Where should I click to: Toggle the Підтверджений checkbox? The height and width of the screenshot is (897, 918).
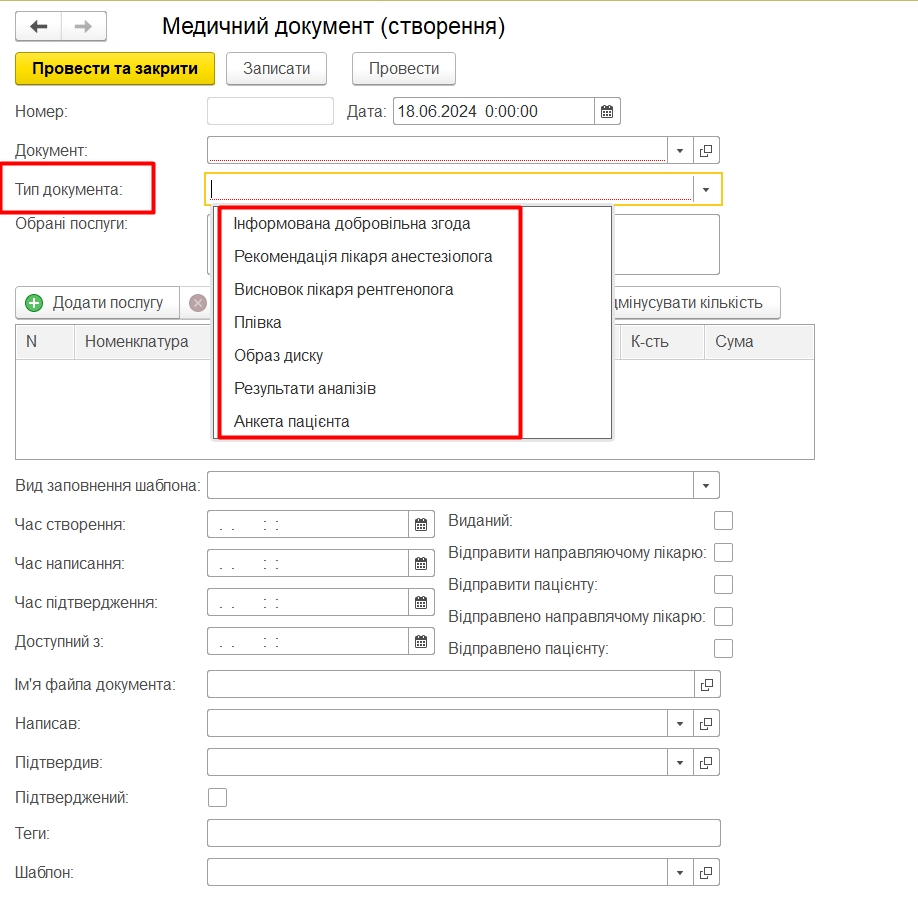point(217,797)
